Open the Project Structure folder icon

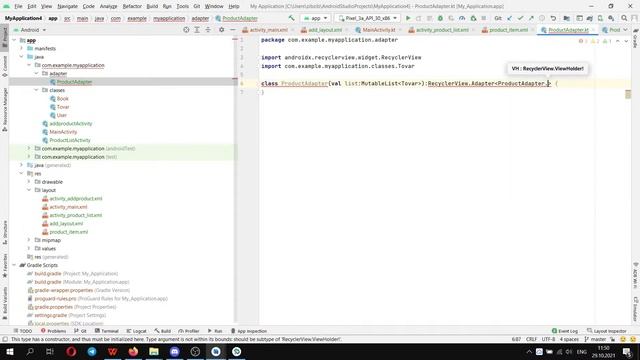[x=567, y=18]
